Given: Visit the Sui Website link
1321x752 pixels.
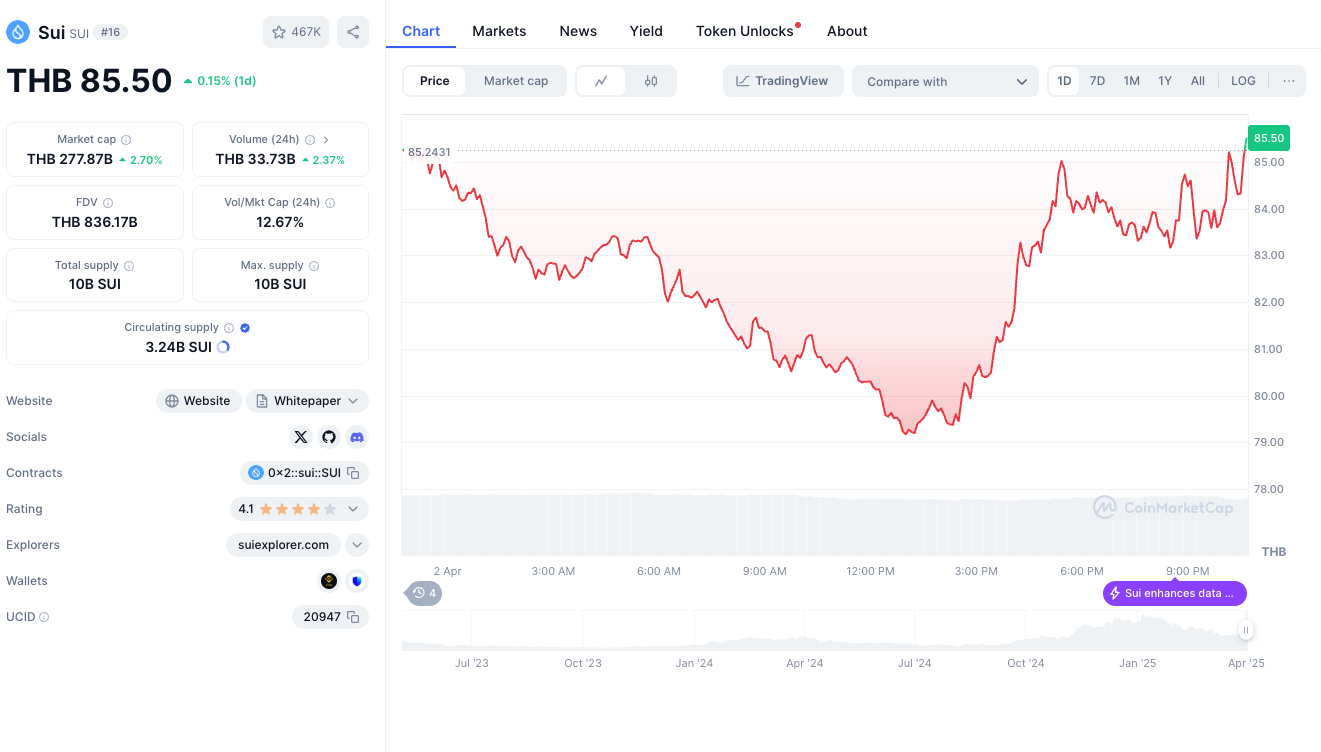Looking at the screenshot, I should 198,401.
